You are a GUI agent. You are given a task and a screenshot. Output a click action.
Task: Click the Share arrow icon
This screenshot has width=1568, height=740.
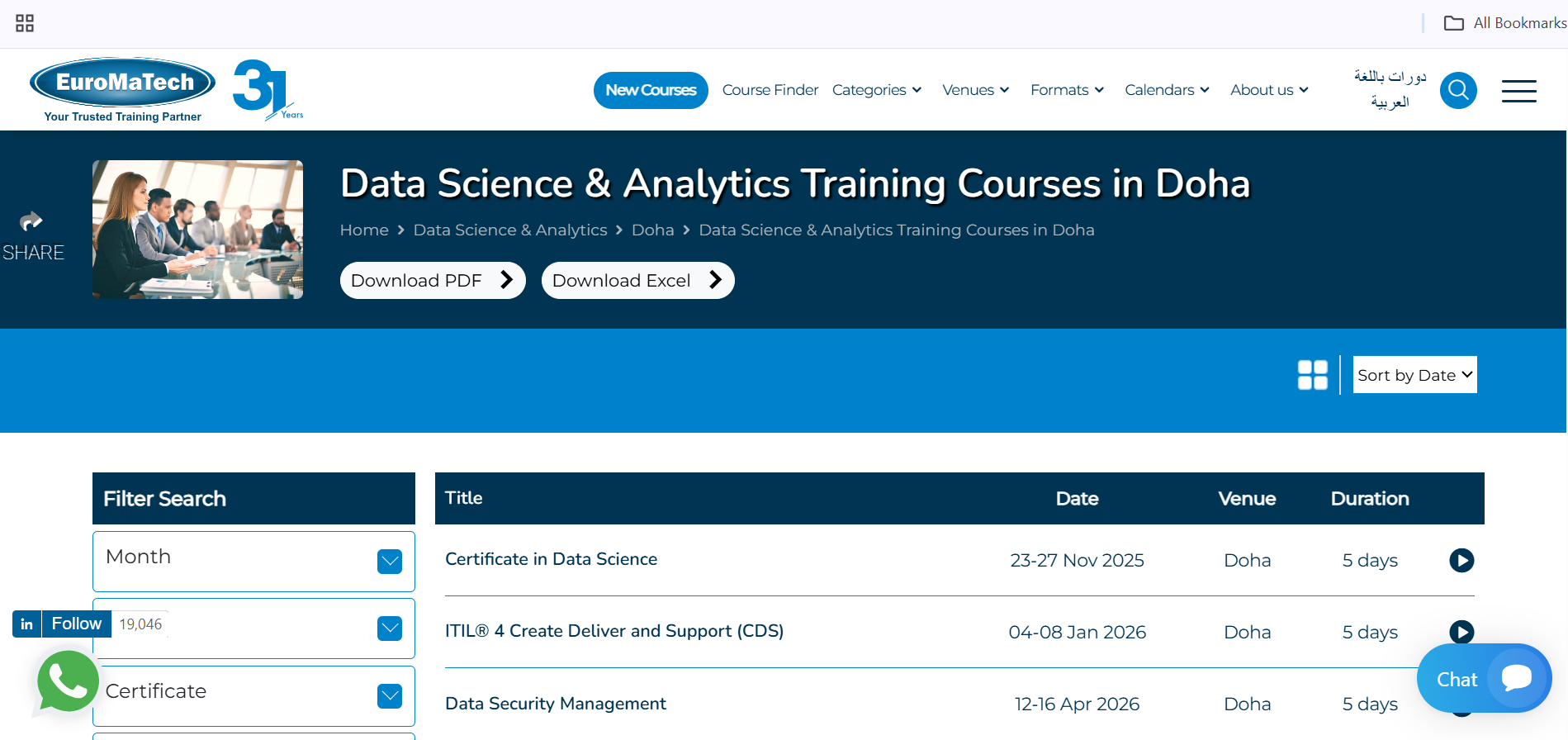coord(31,221)
